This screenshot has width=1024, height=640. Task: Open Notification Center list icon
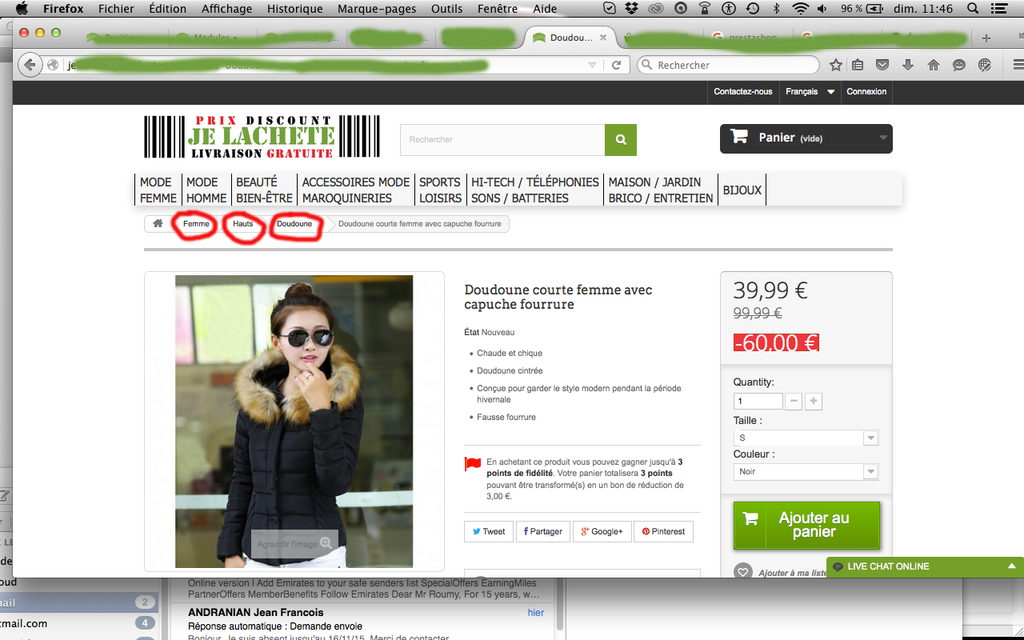pos(999,8)
